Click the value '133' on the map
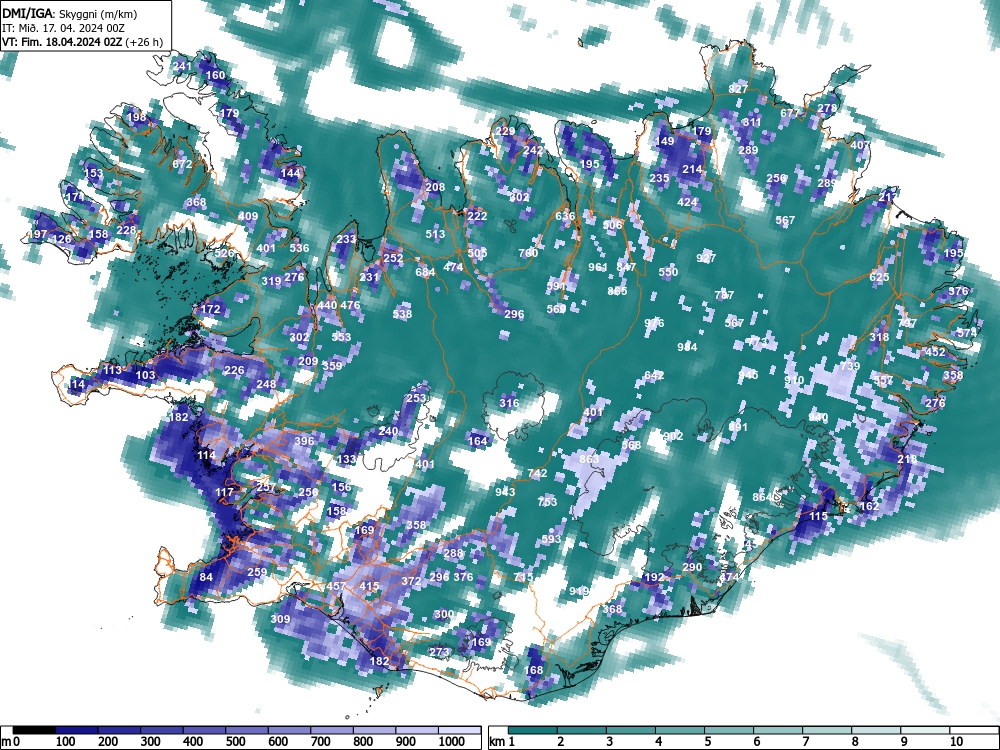 (x=346, y=459)
